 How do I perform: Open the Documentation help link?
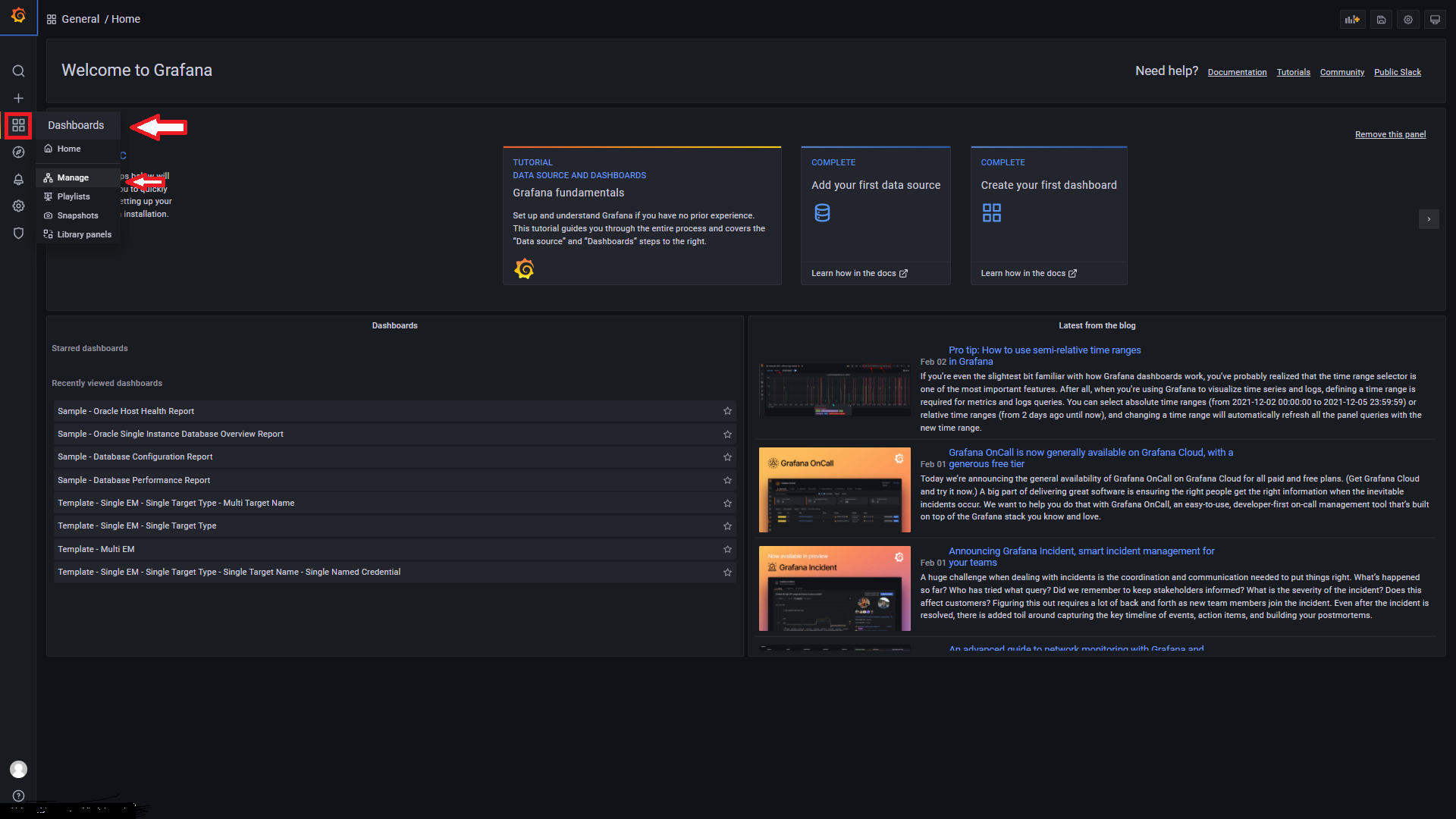[1237, 73]
